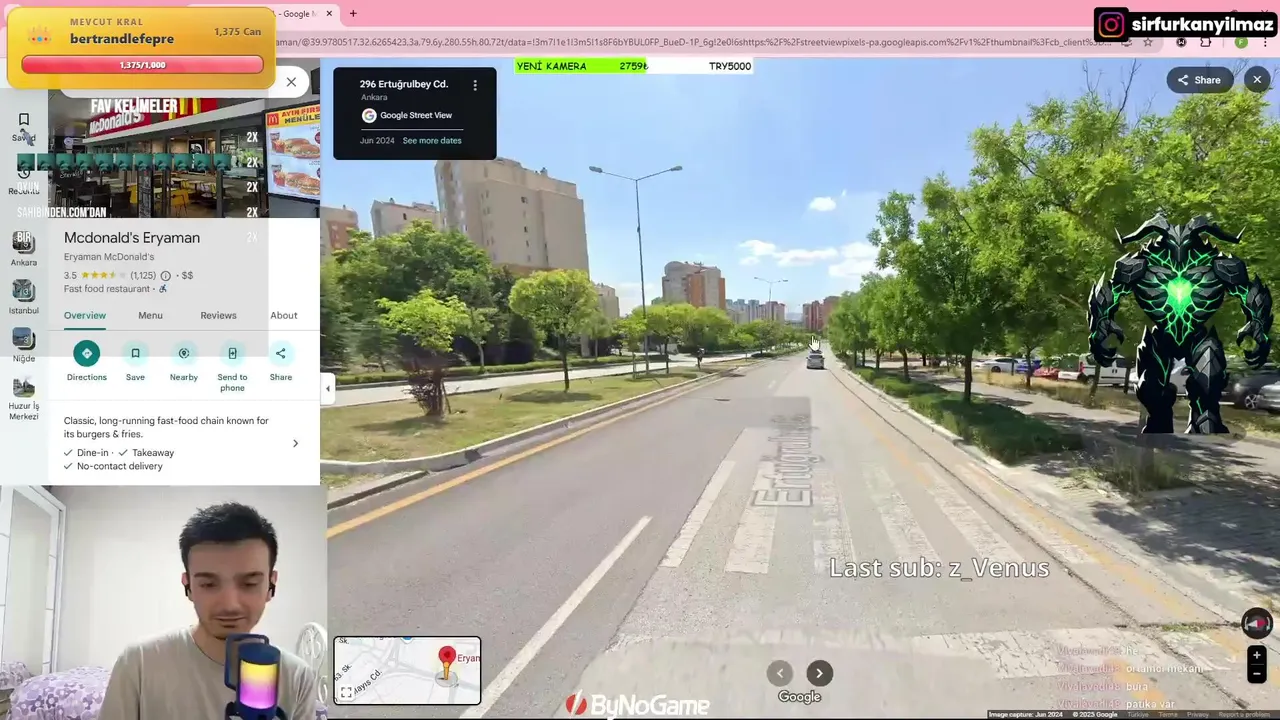This screenshot has width=1280, height=720.
Task: Clear the search box with the X
Action: (x=291, y=82)
